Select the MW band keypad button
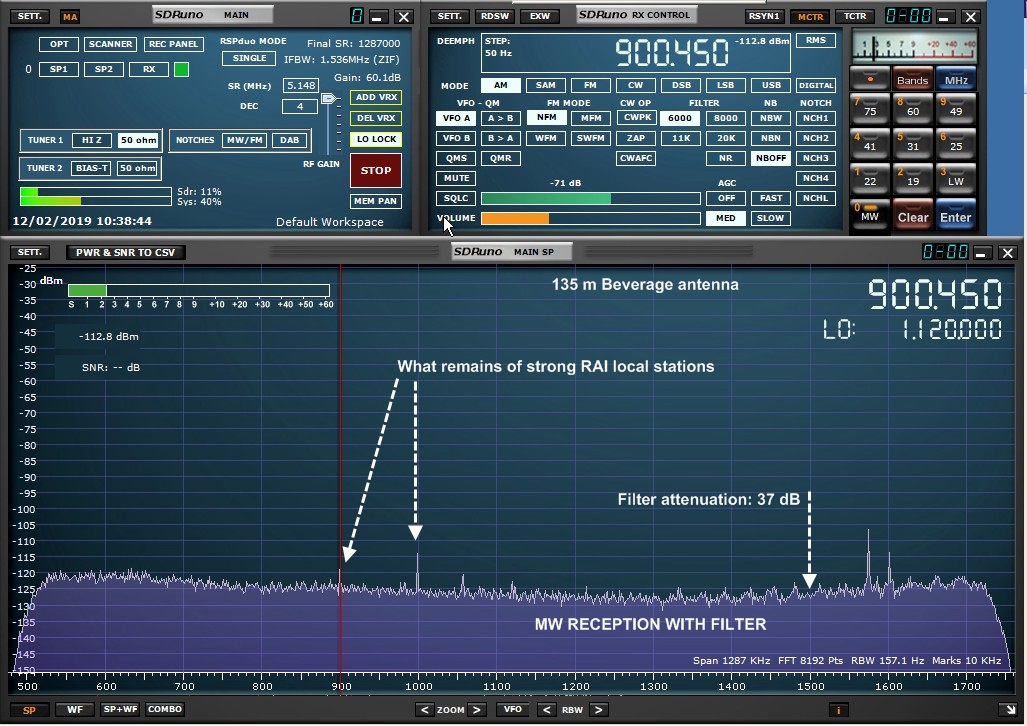1027x726 pixels. [870, 214]
